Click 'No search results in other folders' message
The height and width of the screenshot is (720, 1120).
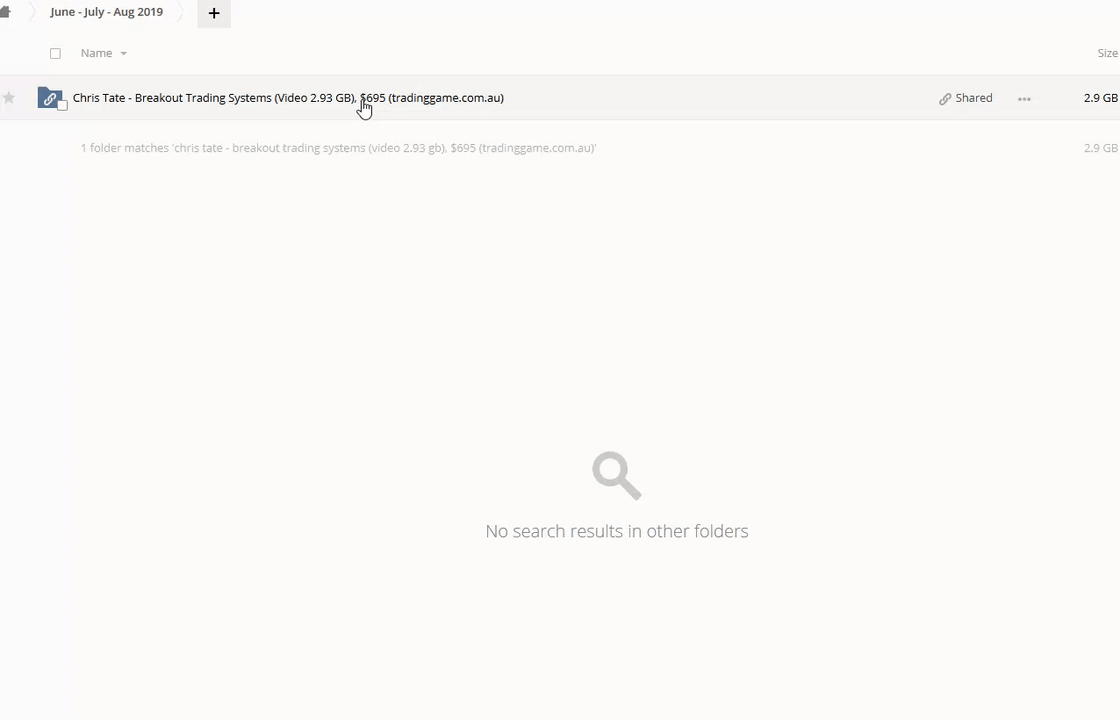point(616,531)
